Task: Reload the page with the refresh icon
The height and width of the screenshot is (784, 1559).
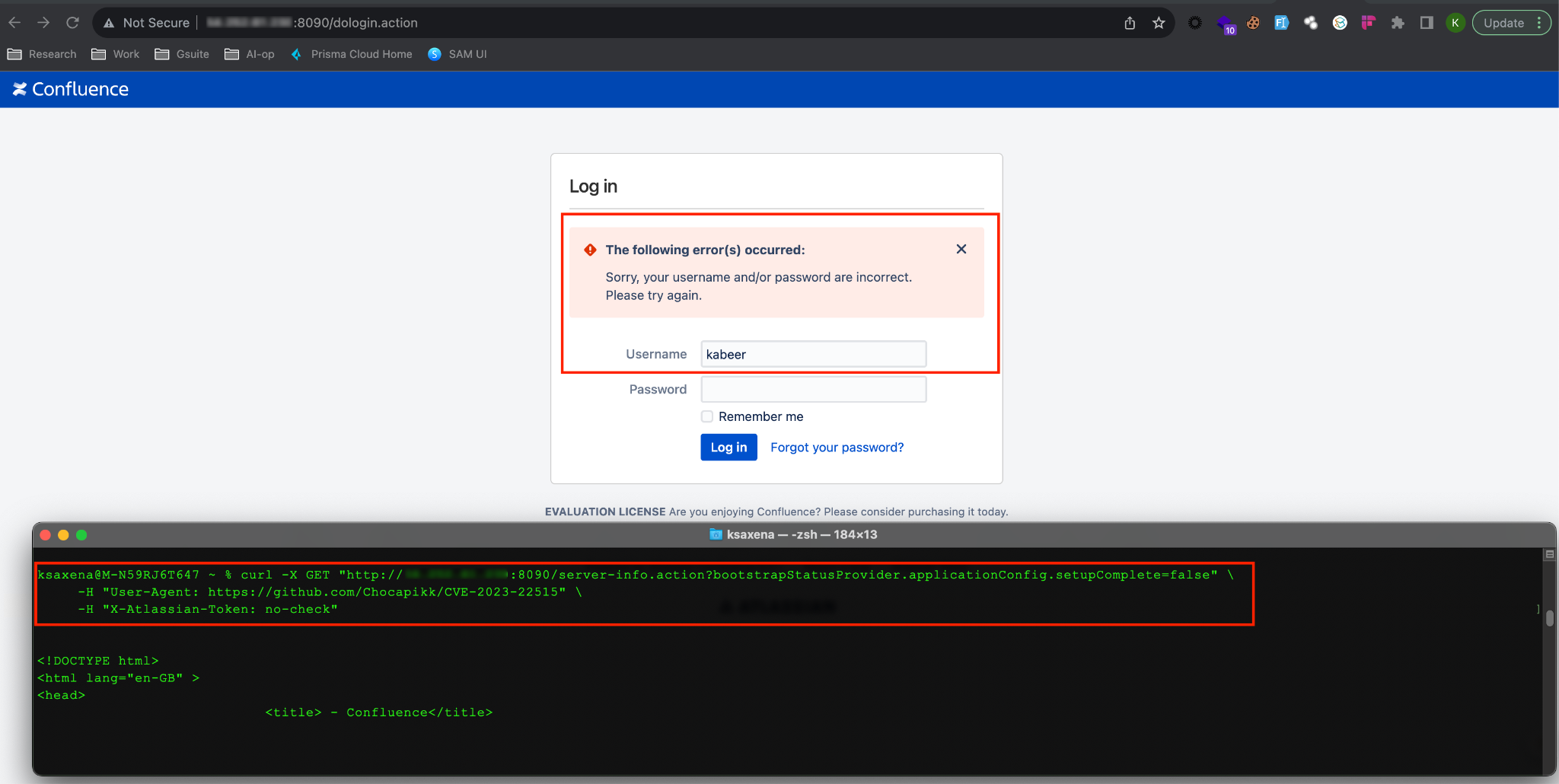Action: coord(72,23)
